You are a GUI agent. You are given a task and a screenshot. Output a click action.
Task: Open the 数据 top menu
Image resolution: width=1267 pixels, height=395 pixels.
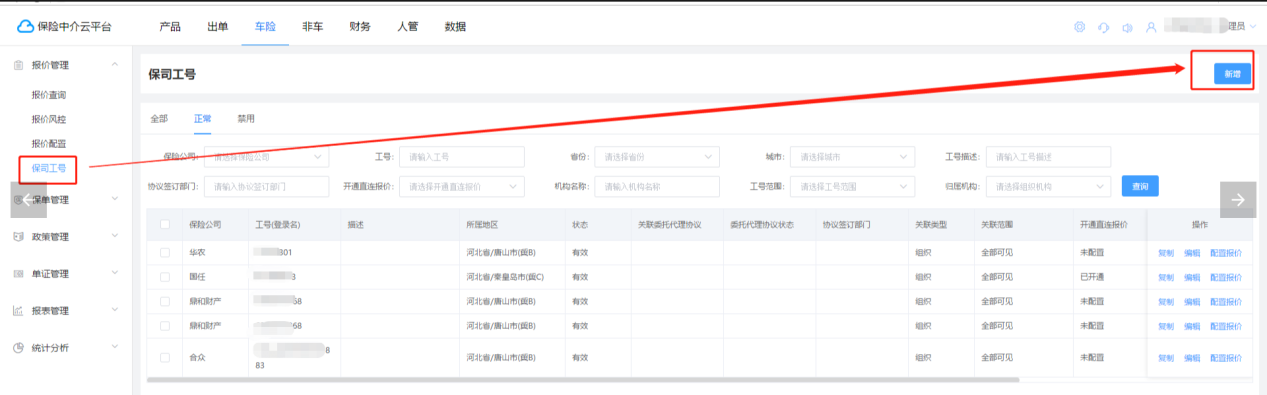coord(455,27)
